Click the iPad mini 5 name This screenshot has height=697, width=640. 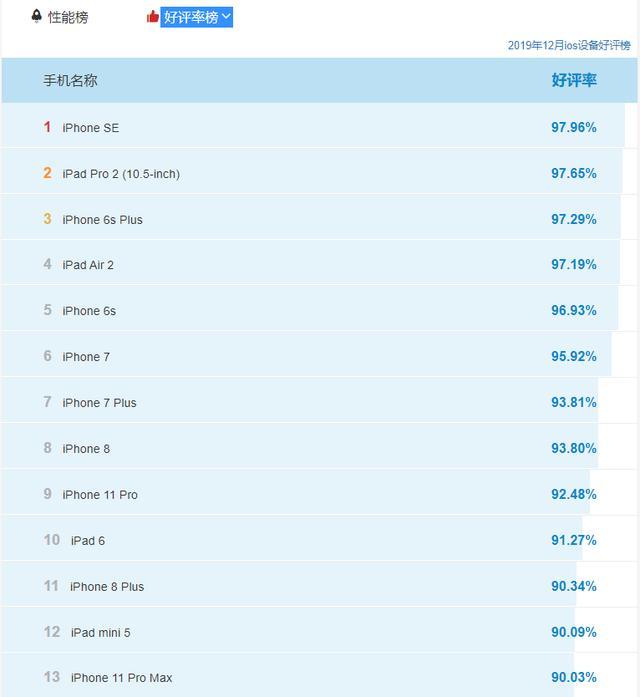tap(100, 633)
